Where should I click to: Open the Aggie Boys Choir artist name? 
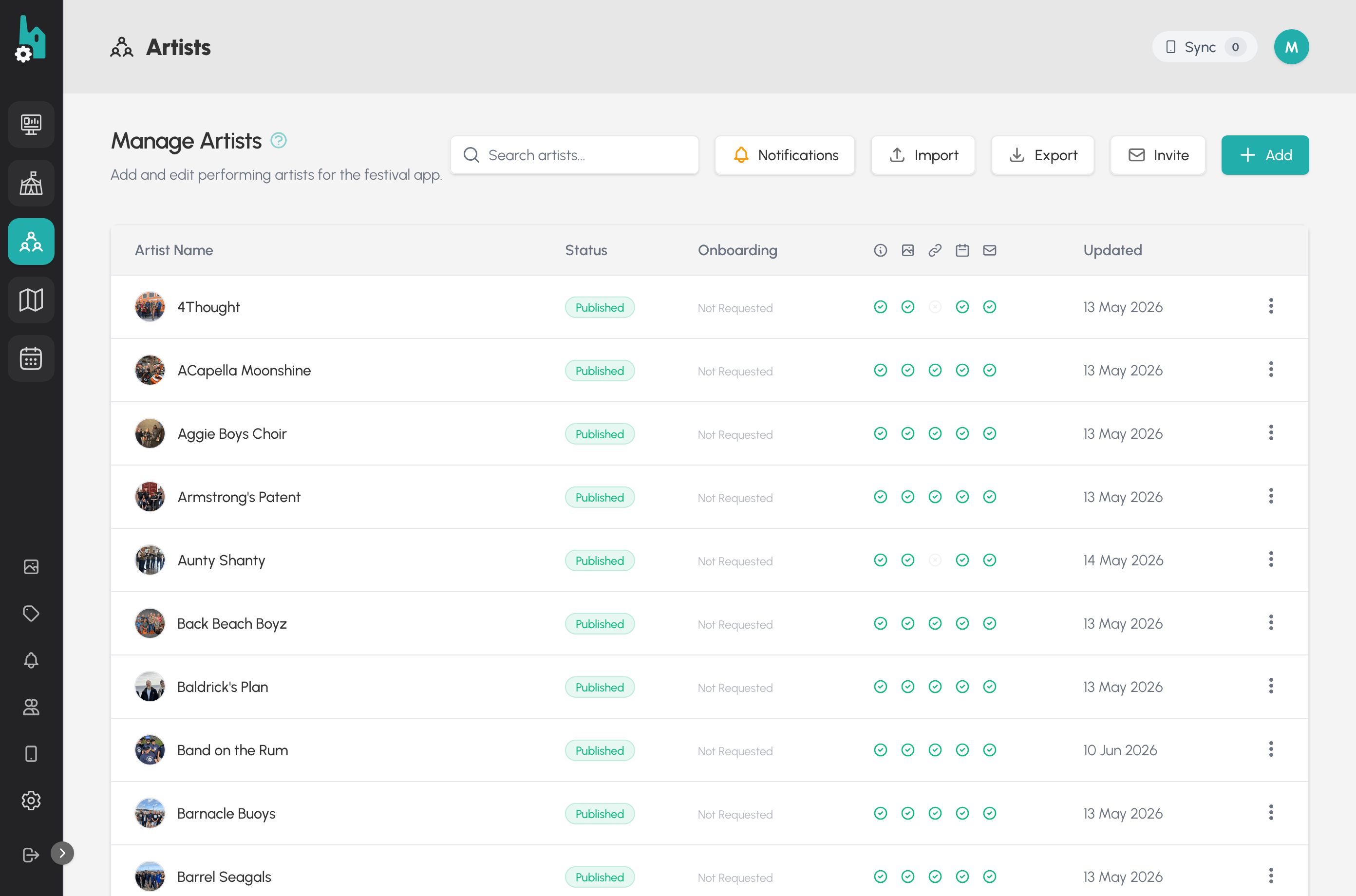[x=231, y=434]
